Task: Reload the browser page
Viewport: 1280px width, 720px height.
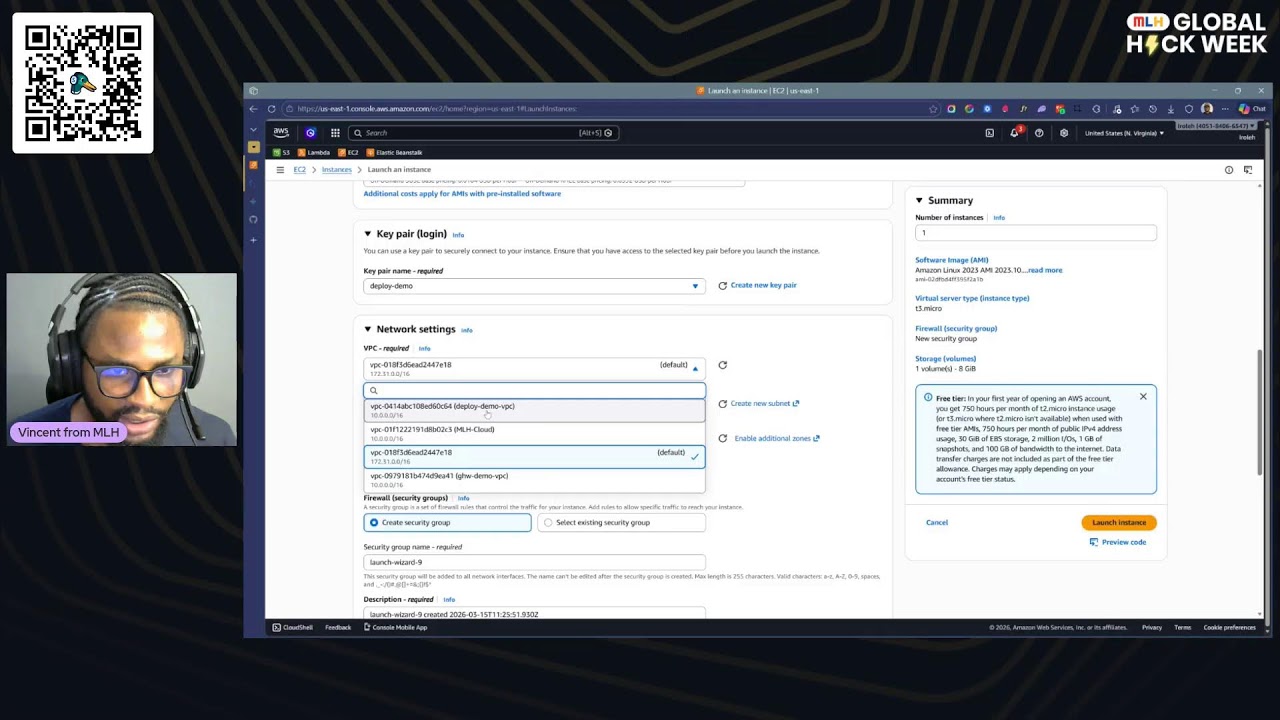Action: click(271, 109)
